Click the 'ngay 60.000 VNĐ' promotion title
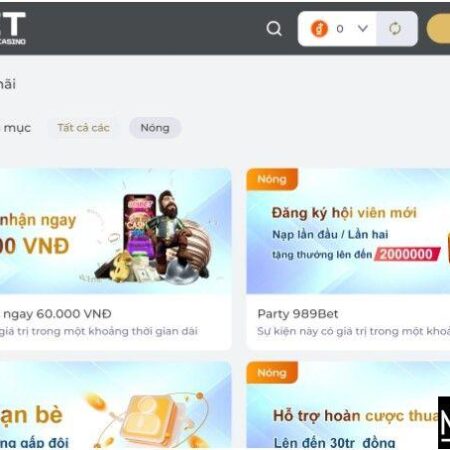The width and height of the screenshot is (450, 450). 57,314
